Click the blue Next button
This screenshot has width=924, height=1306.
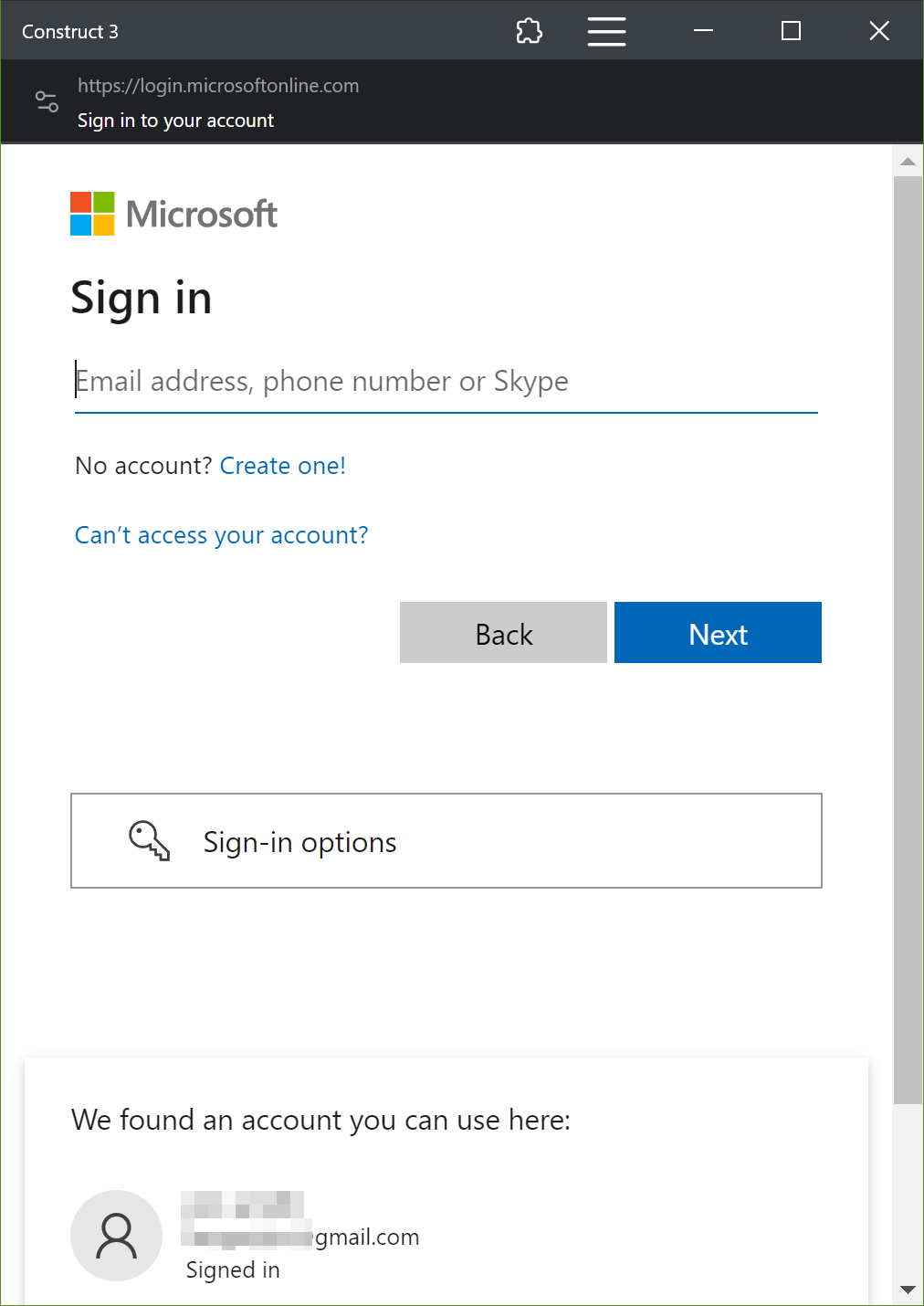click(718, 632)
